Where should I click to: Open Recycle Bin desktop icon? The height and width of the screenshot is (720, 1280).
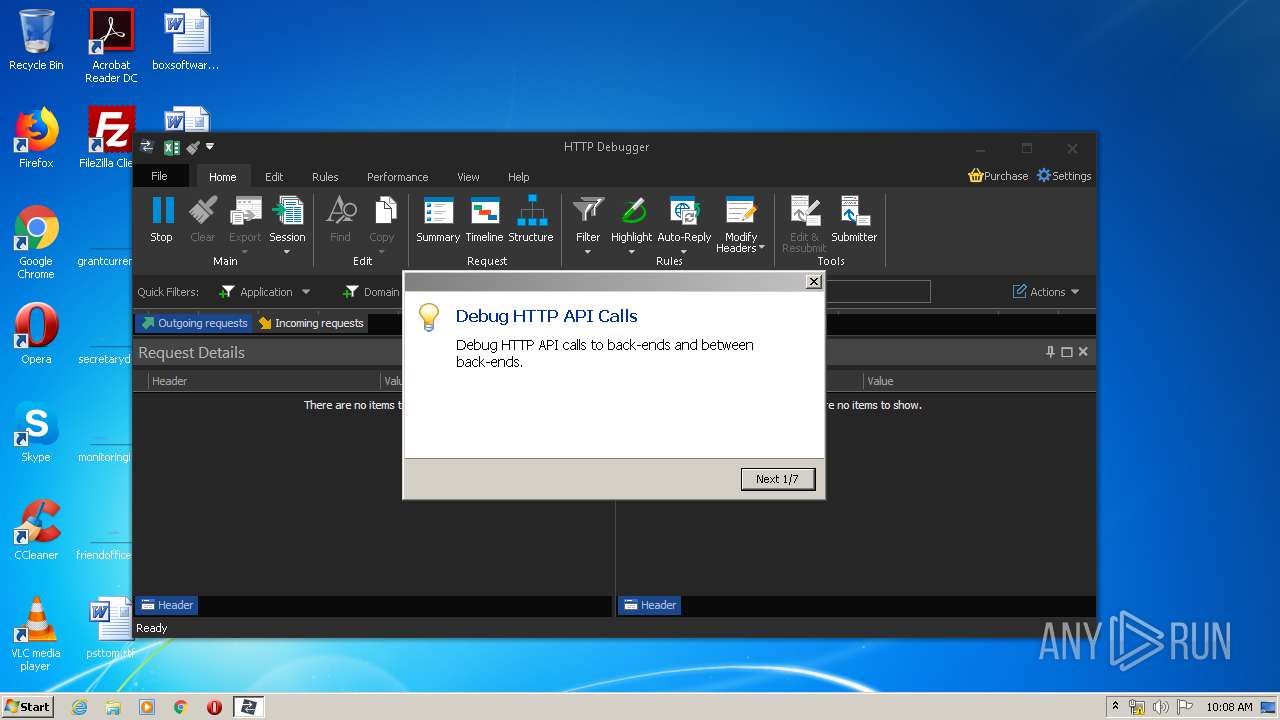click(36, 40)
